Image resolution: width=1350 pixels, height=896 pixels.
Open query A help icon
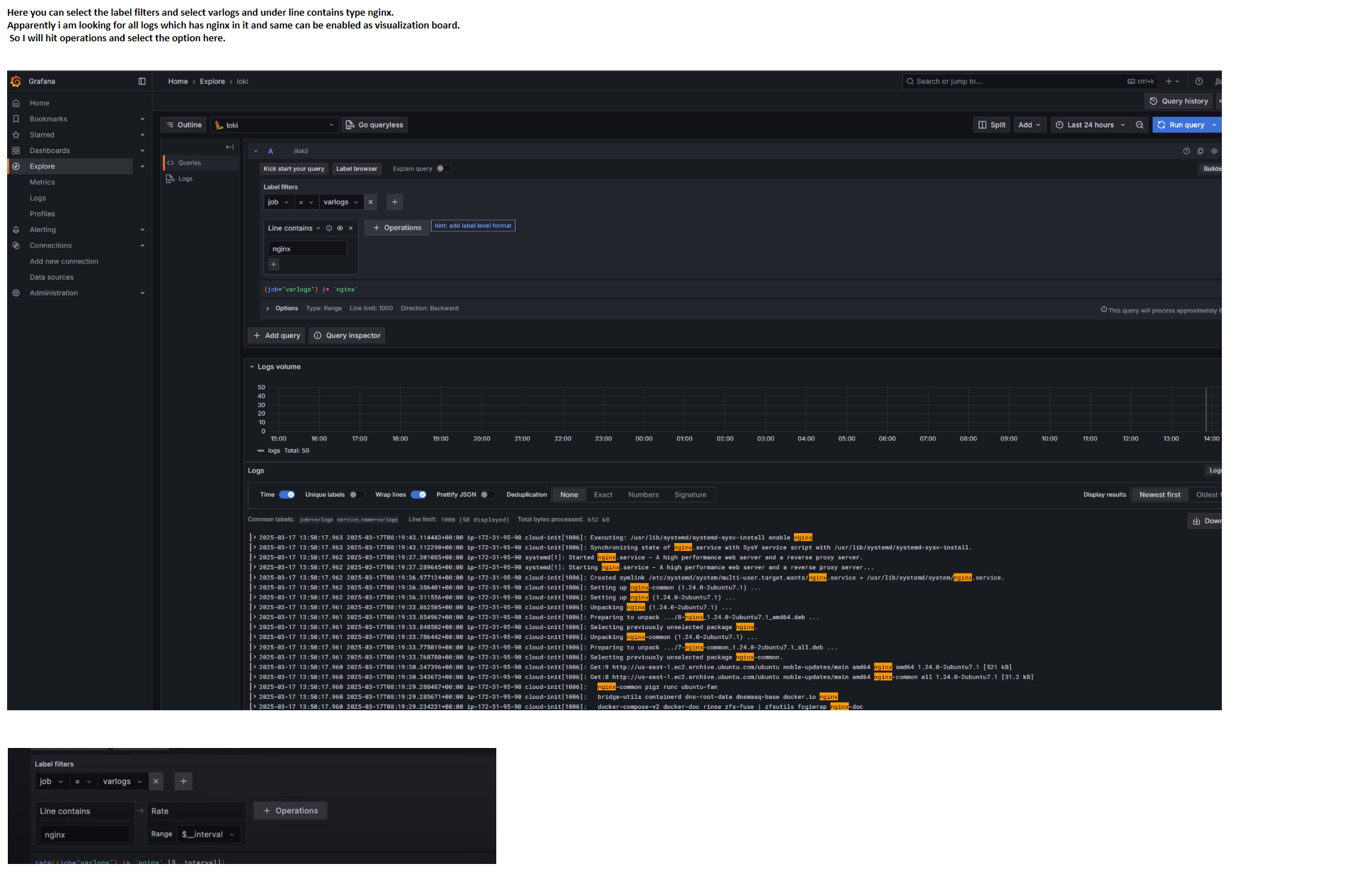point(1186,151)
